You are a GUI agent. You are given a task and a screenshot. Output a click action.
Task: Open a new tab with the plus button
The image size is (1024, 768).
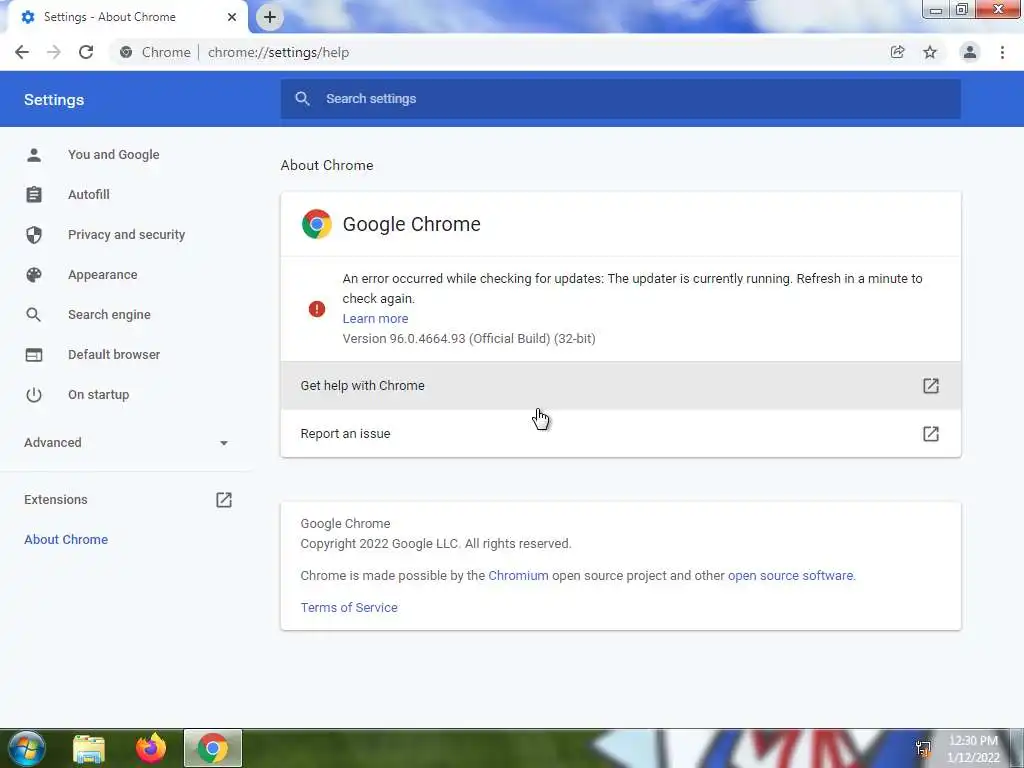(x=270, y=17)
